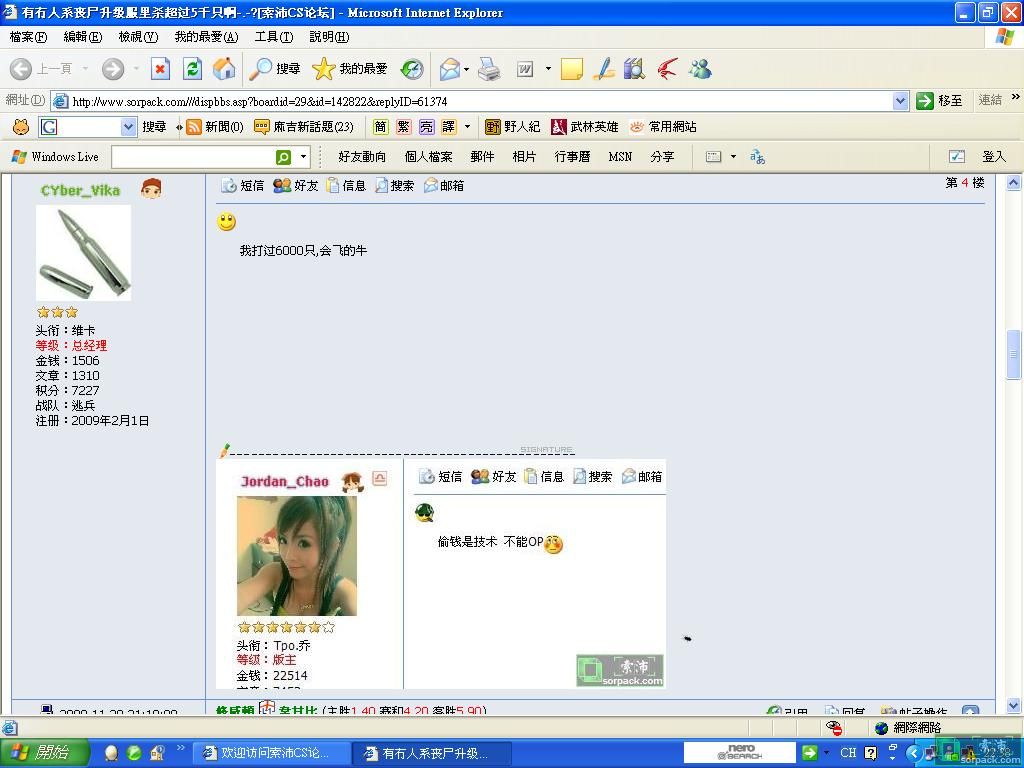The height and width of the screenshot is (768, 1024).
Task: Open the search engine selector dropdown
Action: (x=128, y=127)
